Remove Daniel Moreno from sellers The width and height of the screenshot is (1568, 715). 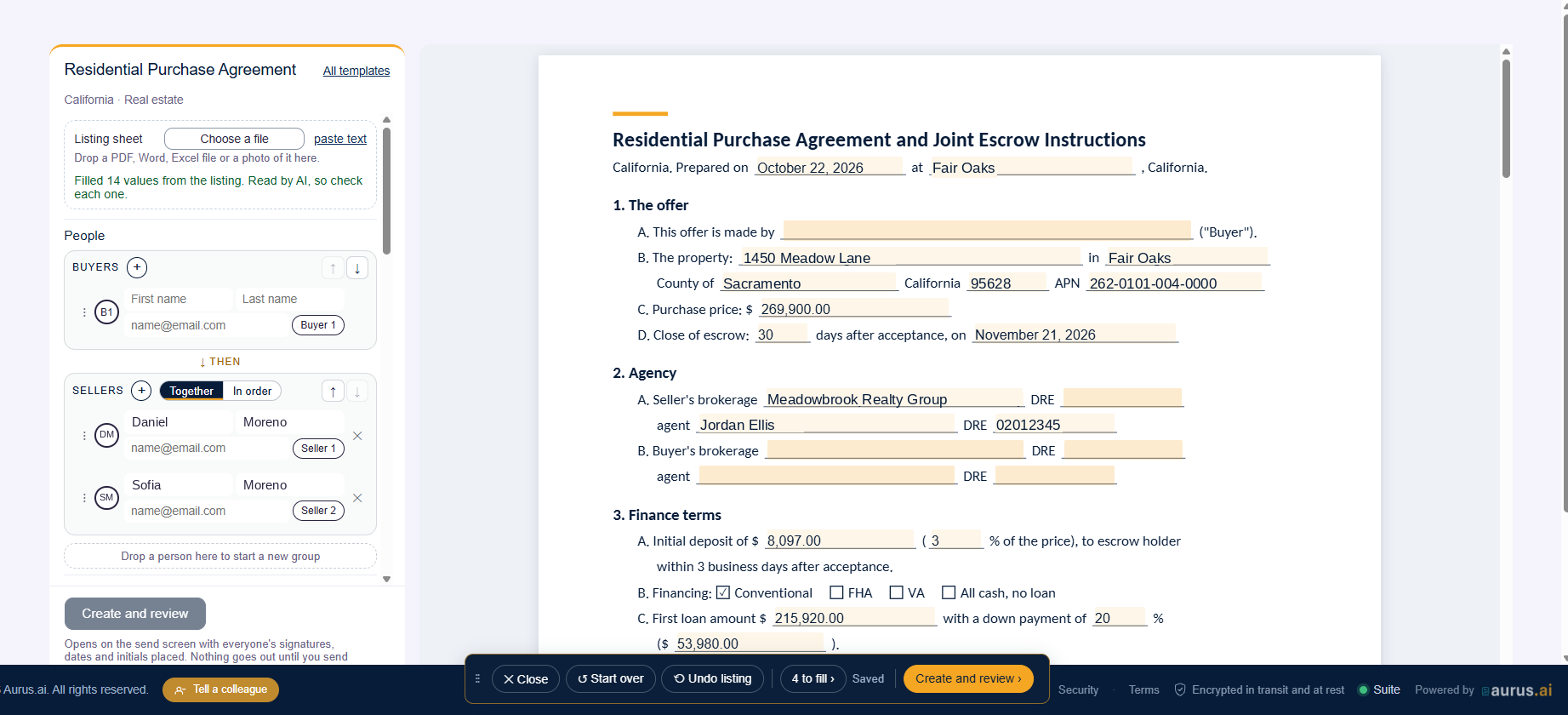357,436
